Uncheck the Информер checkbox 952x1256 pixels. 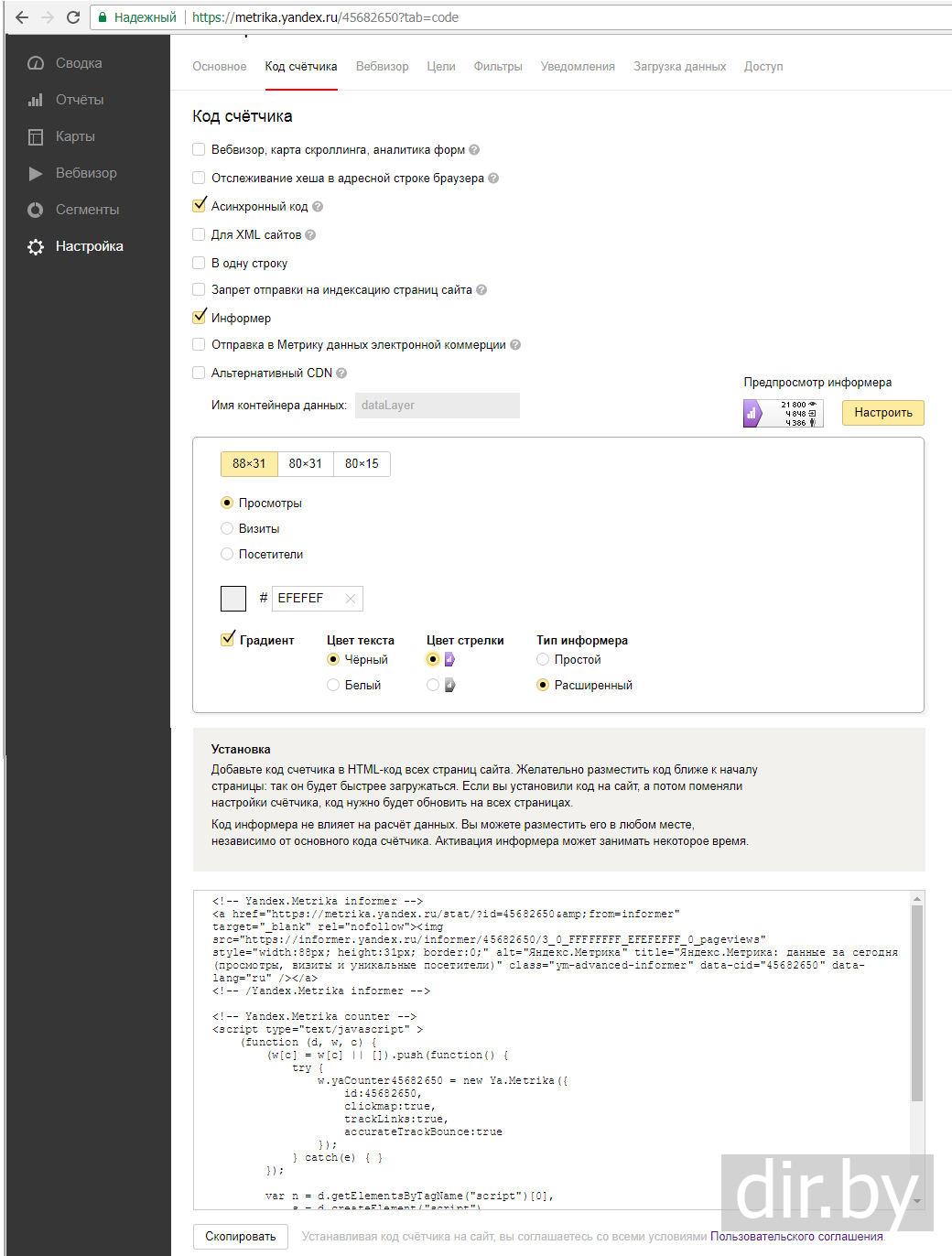pos(199,318)
